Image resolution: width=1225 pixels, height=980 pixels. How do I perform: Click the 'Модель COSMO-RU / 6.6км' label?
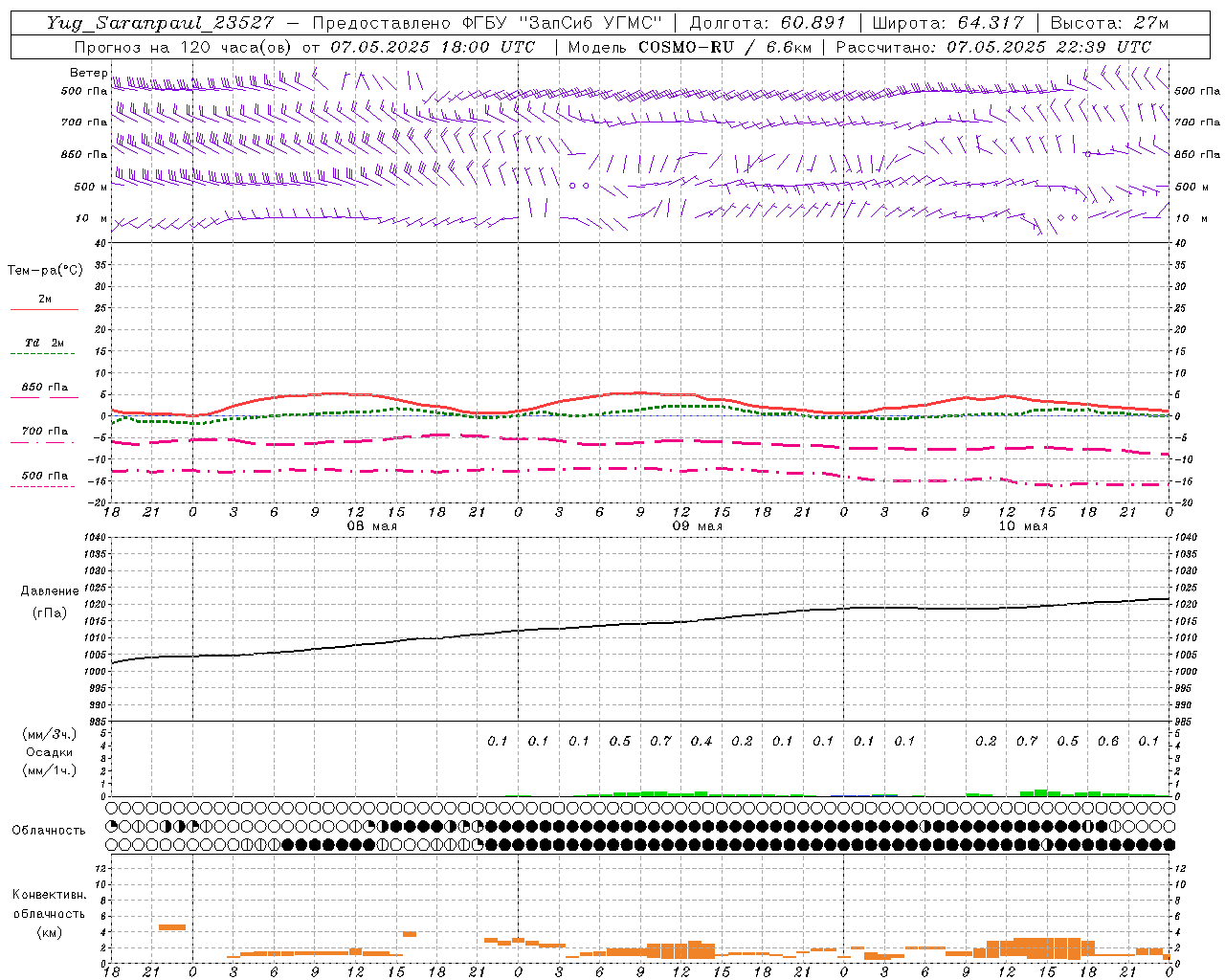pyautogui.click(x=689, y=47)
